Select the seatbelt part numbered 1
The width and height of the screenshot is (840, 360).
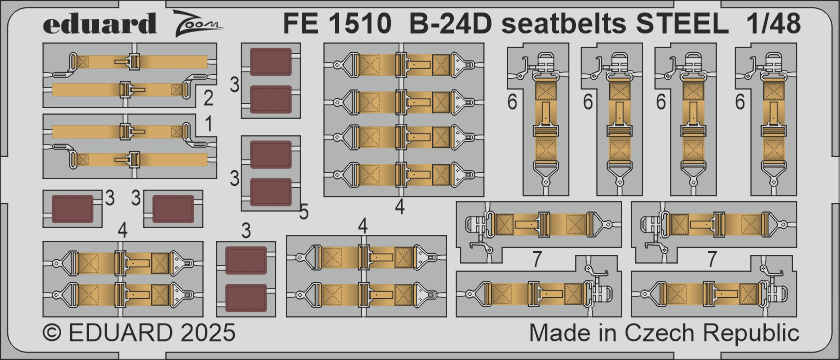[x=130, y=146]
